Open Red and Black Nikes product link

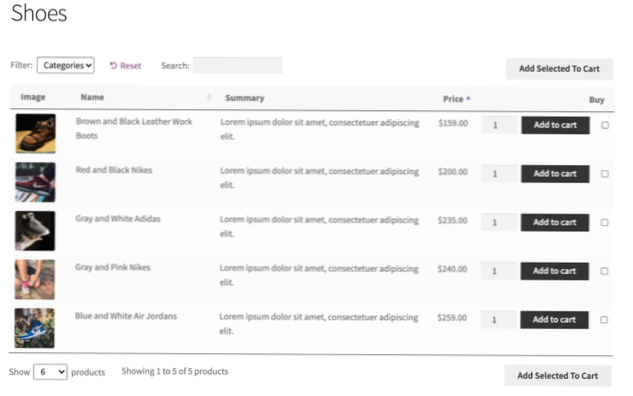click(114, 170)
